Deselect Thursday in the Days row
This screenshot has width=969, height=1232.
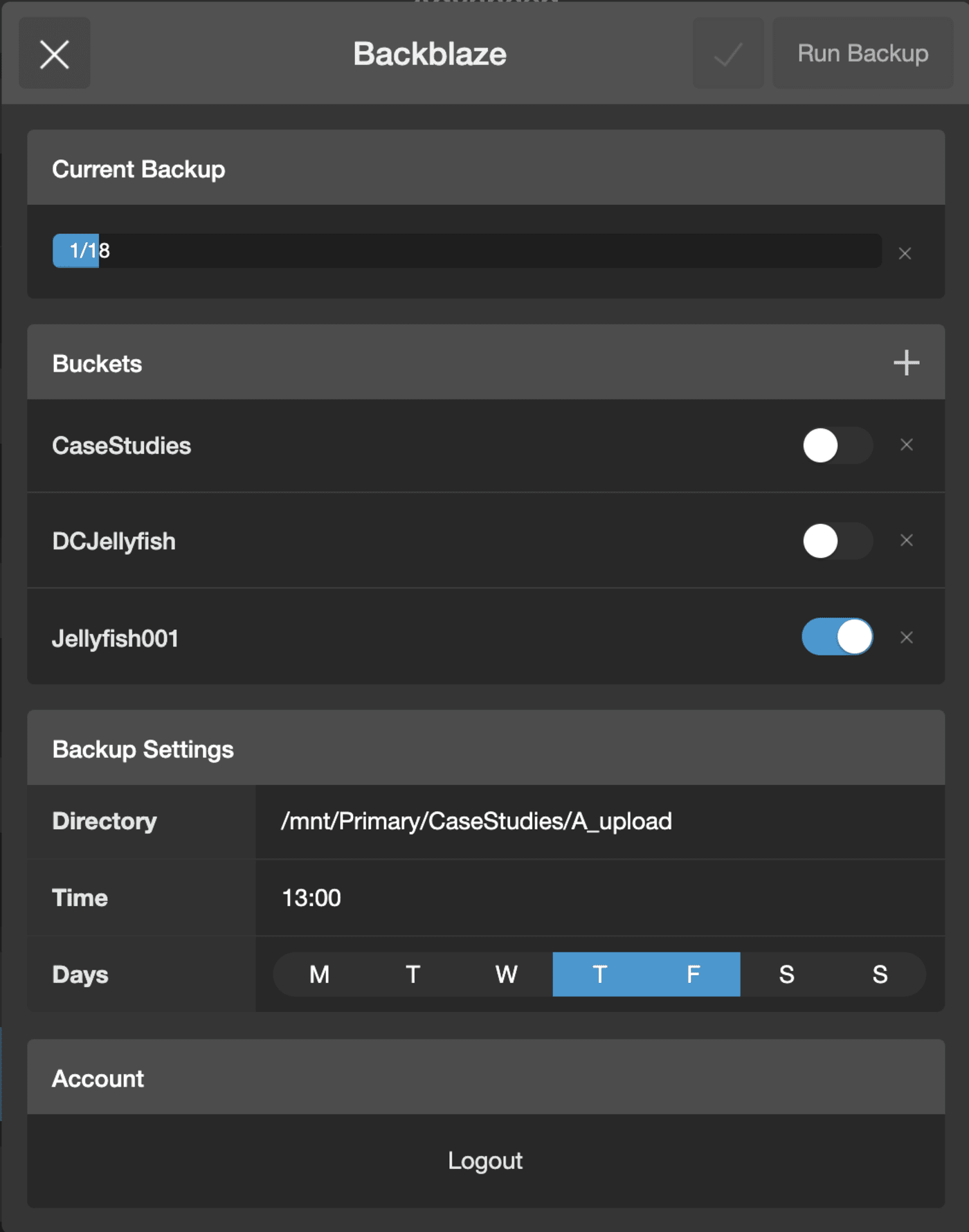[x=600, y=975]
